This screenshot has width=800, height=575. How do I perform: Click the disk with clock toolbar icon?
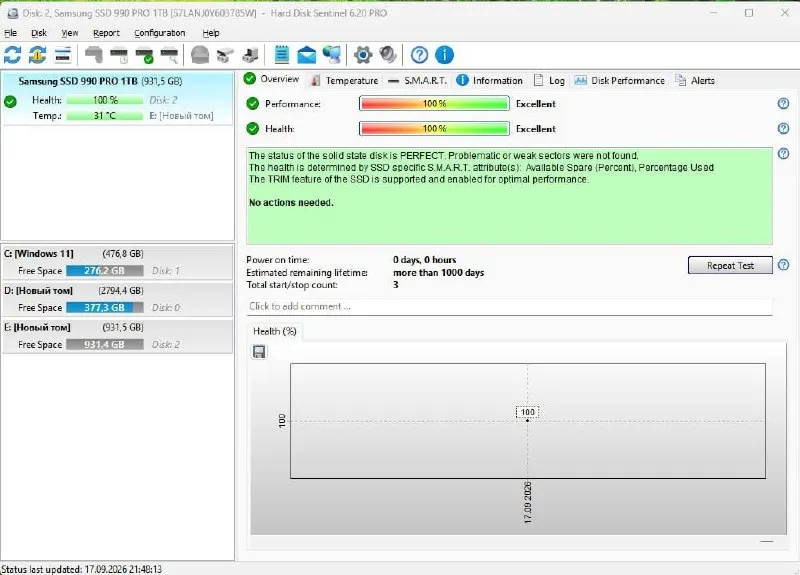[119, 55]
